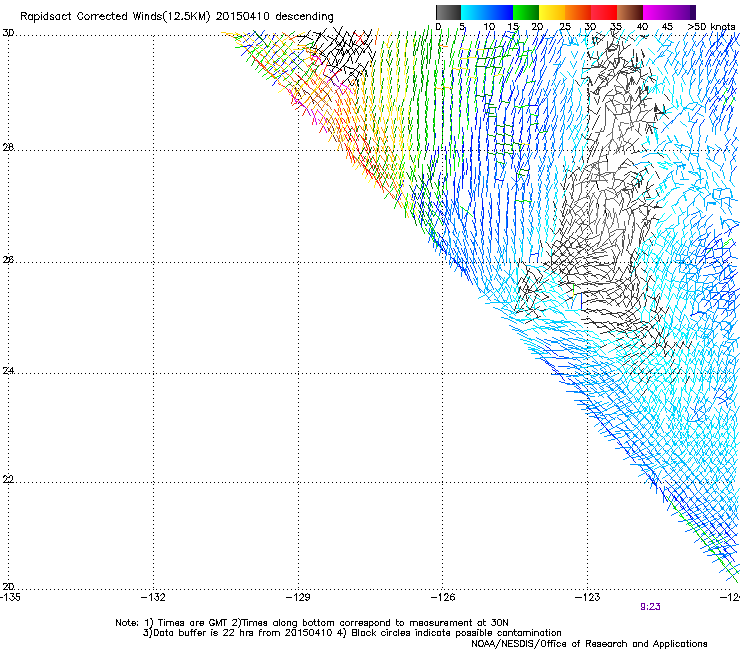
Task: Click the '25' label under the color scale
Action: 565,27
